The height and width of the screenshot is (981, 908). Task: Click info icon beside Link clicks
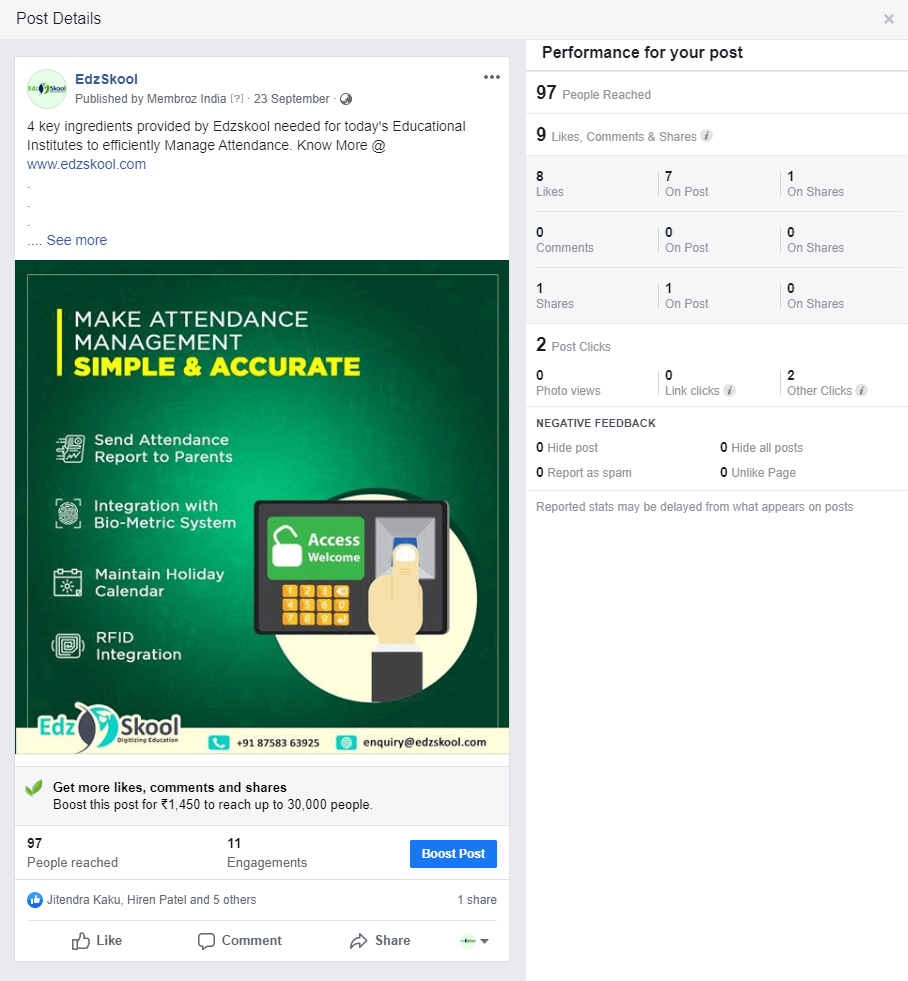729,390
